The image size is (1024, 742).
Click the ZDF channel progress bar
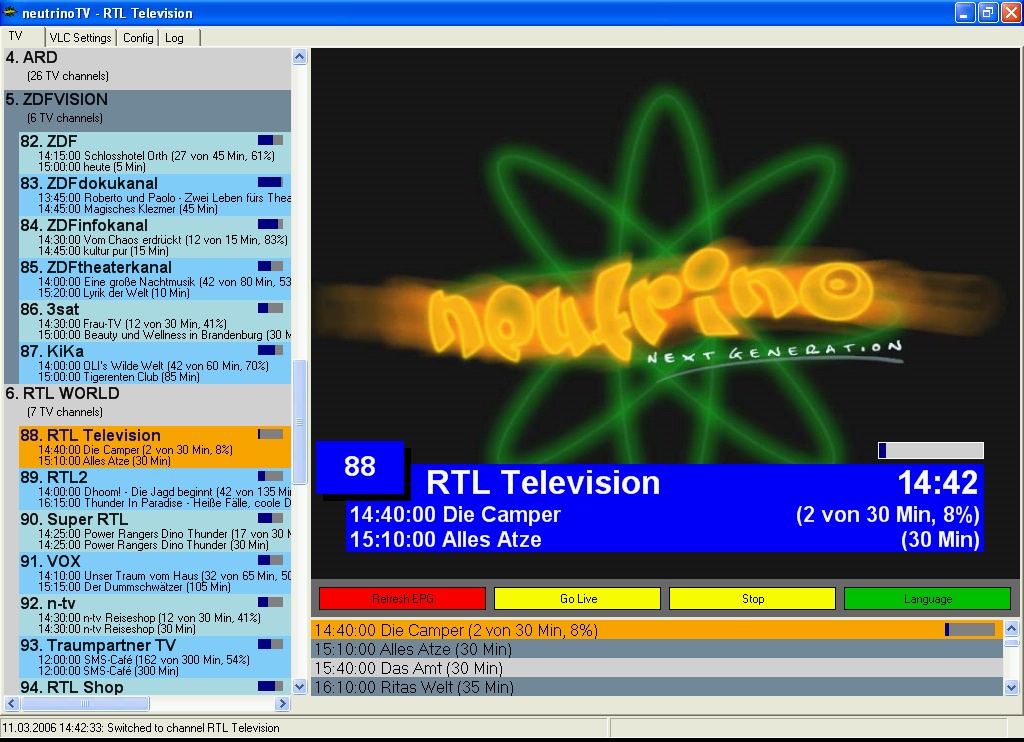[x=270, y=140]
